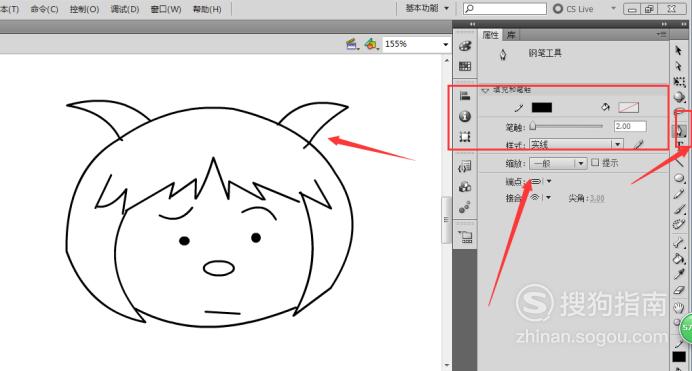Click the black stroke color swatch in Properties

pos(542,107)
